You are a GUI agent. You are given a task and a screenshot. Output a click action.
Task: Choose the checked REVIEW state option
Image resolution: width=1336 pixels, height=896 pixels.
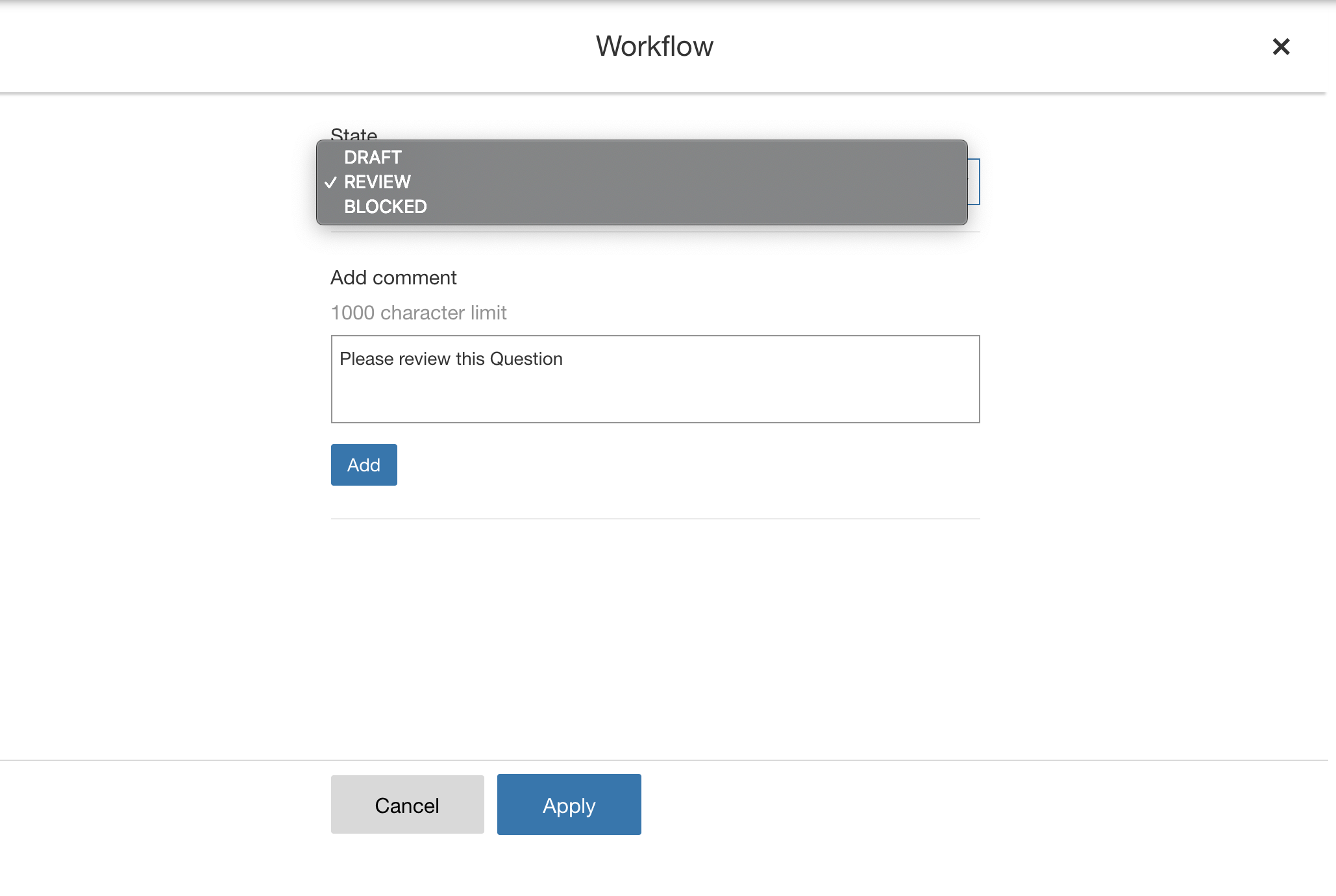pos(641,182)
